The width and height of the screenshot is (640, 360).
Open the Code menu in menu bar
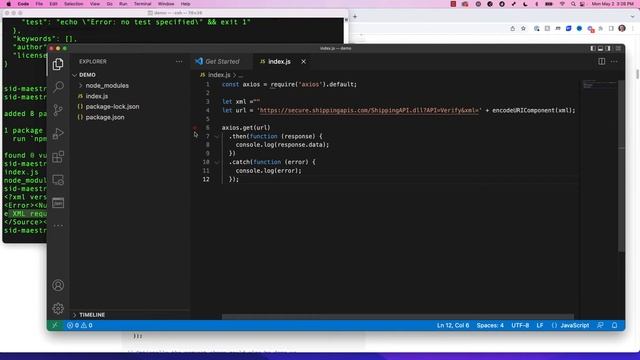23,4
